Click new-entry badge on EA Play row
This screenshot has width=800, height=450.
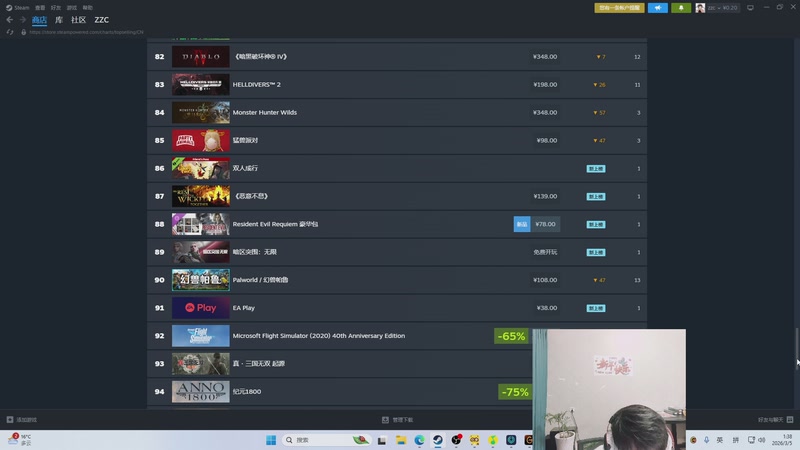(x=596, y=308)
